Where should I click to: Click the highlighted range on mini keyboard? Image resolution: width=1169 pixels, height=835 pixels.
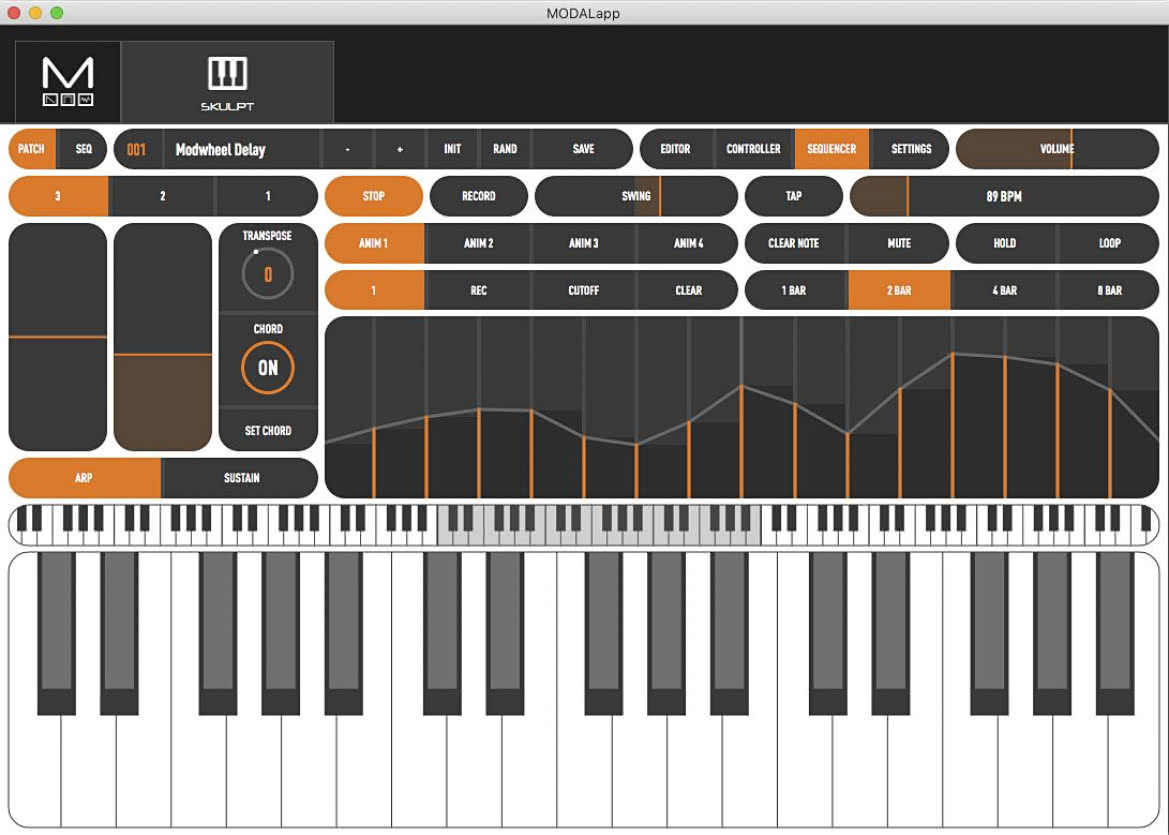pos(599,525)
